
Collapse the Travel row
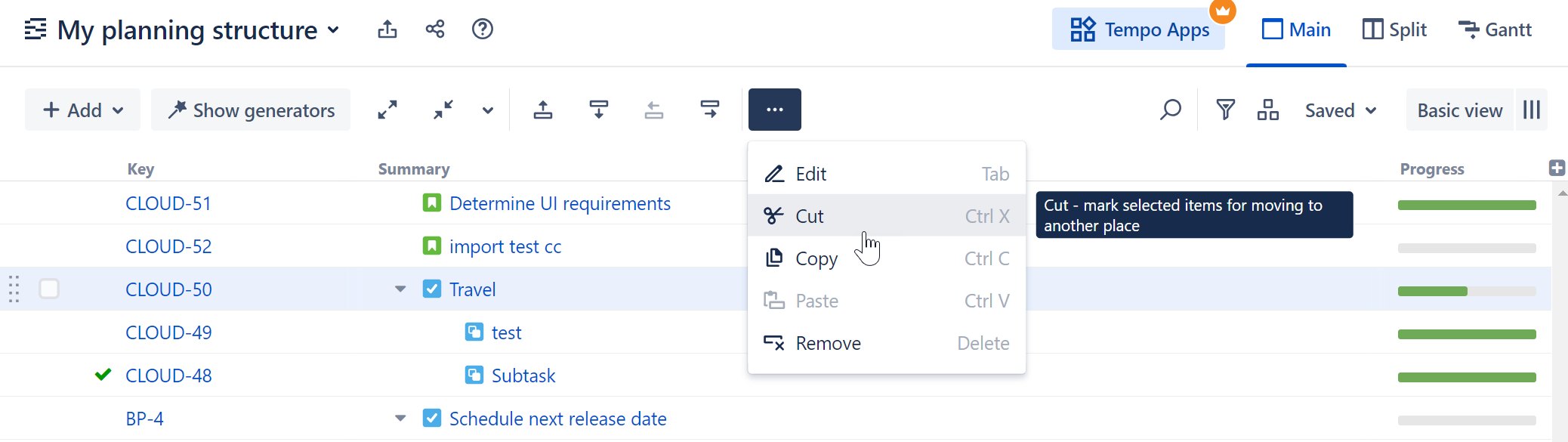(400, 289)
